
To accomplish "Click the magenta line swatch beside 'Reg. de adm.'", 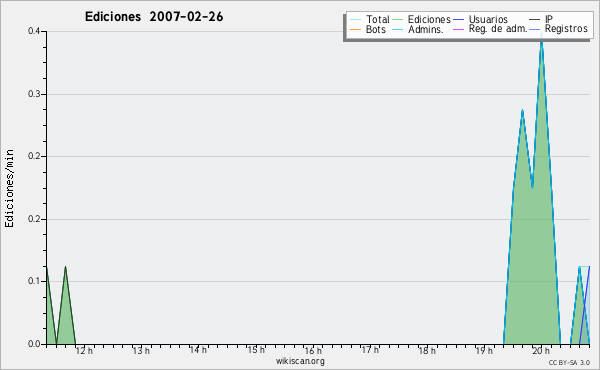I will point(458,29).
